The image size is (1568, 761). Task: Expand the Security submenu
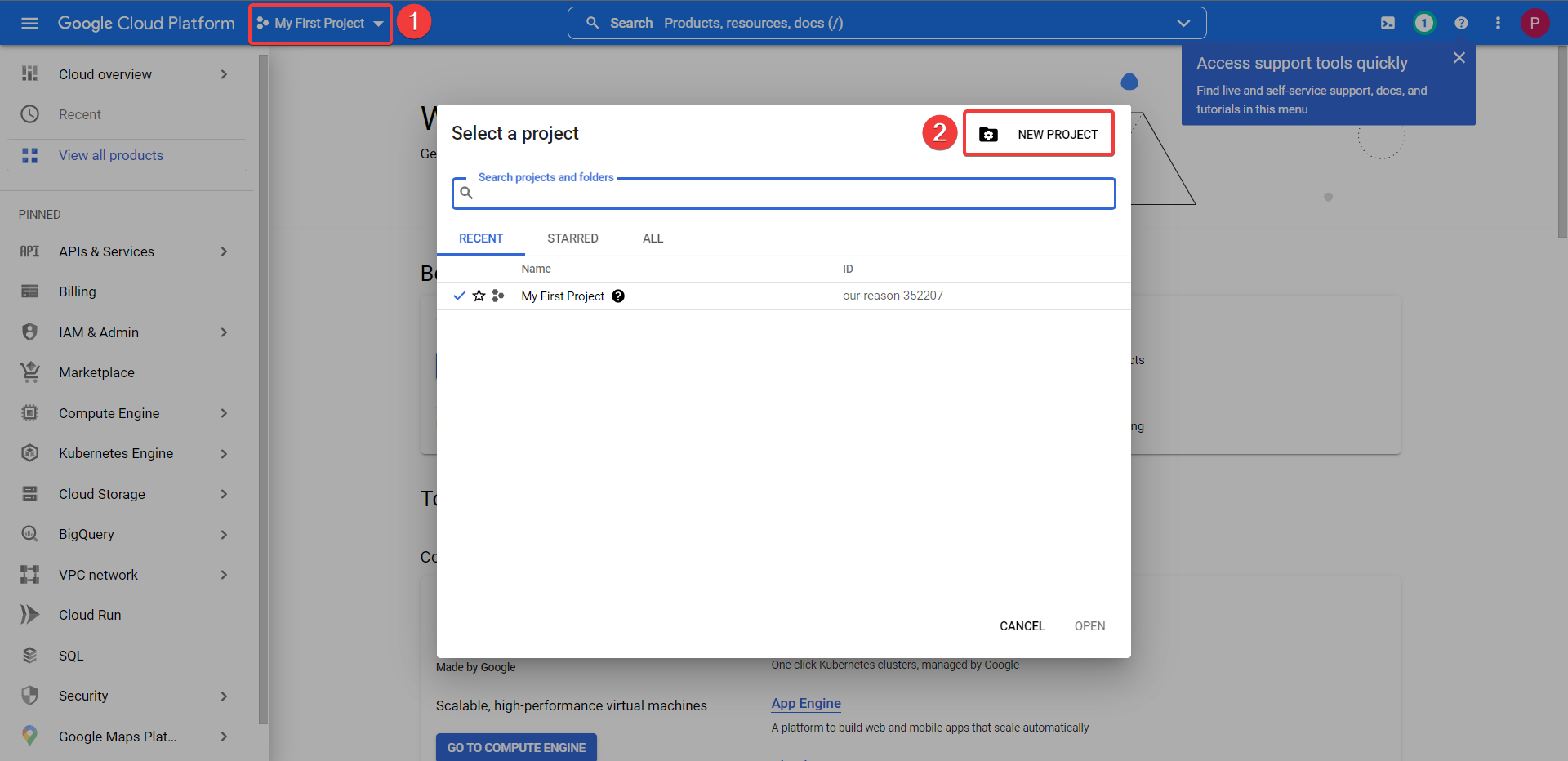coord(224,696)
